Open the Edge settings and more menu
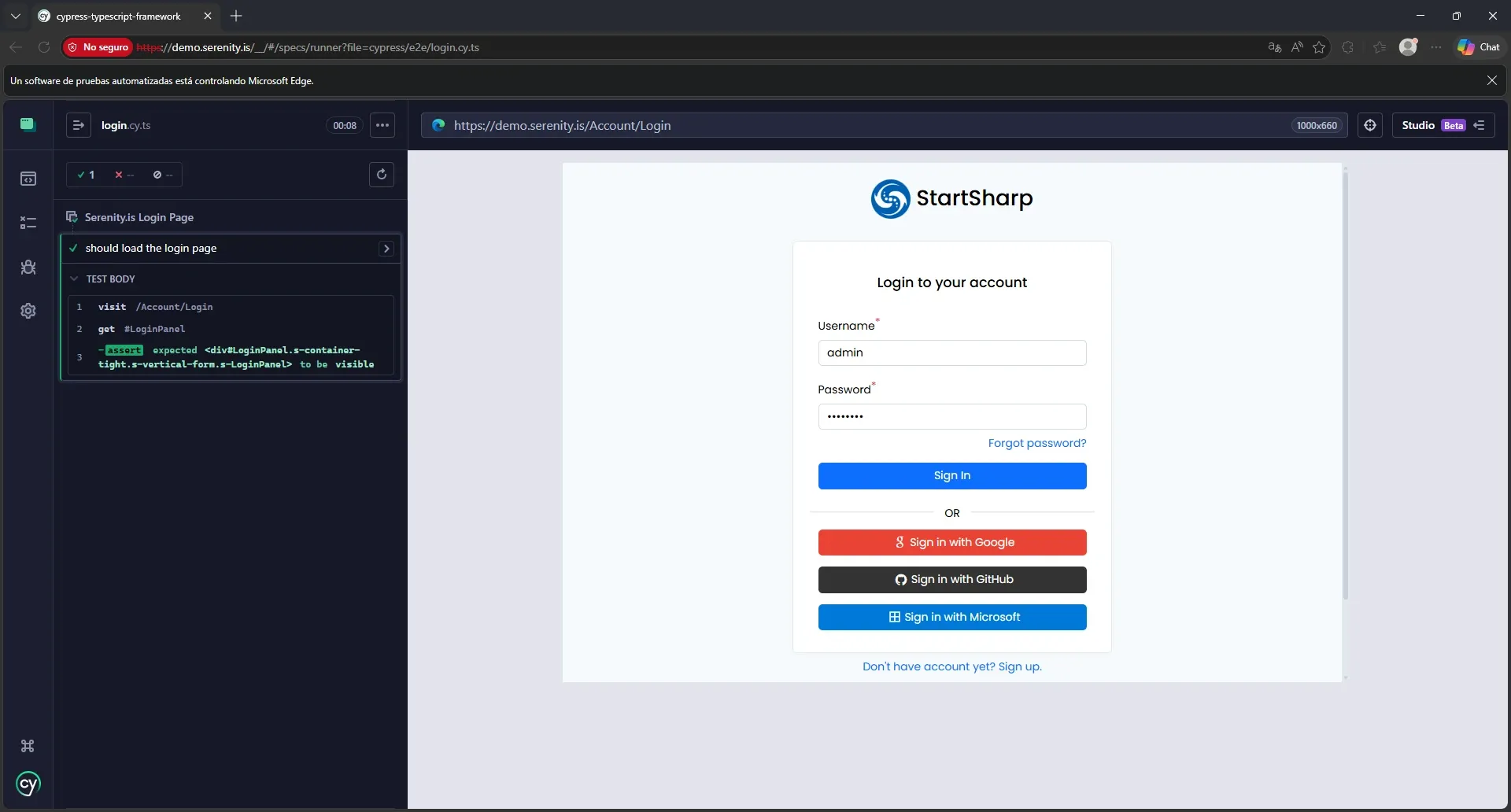This screenshot has height=812, width=1511. 1436,47
